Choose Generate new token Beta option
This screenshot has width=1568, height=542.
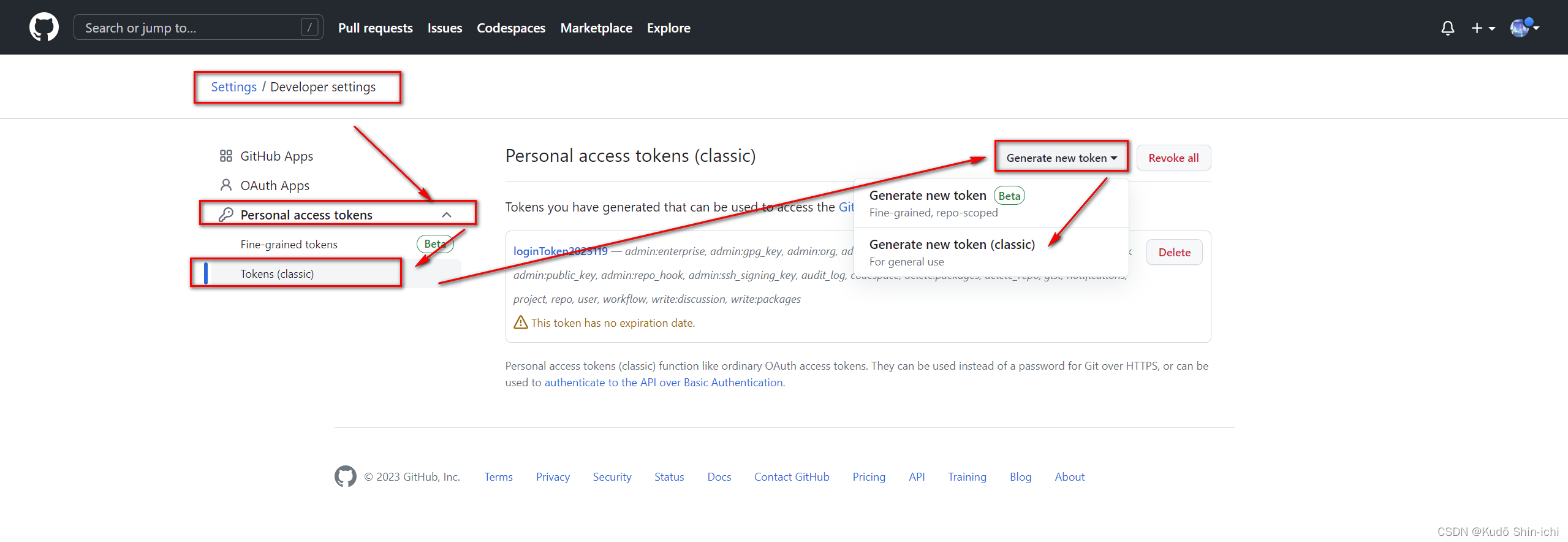[x=991, y=204]
